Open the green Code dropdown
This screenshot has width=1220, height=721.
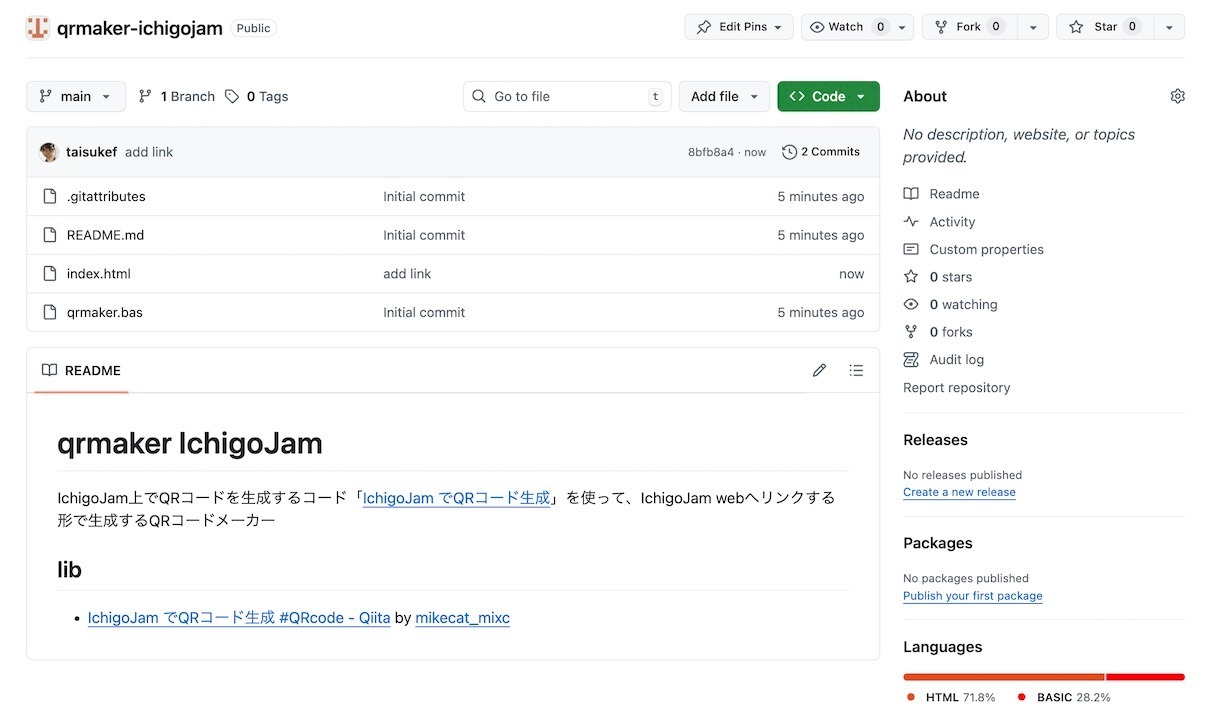(x=828, y=97)
